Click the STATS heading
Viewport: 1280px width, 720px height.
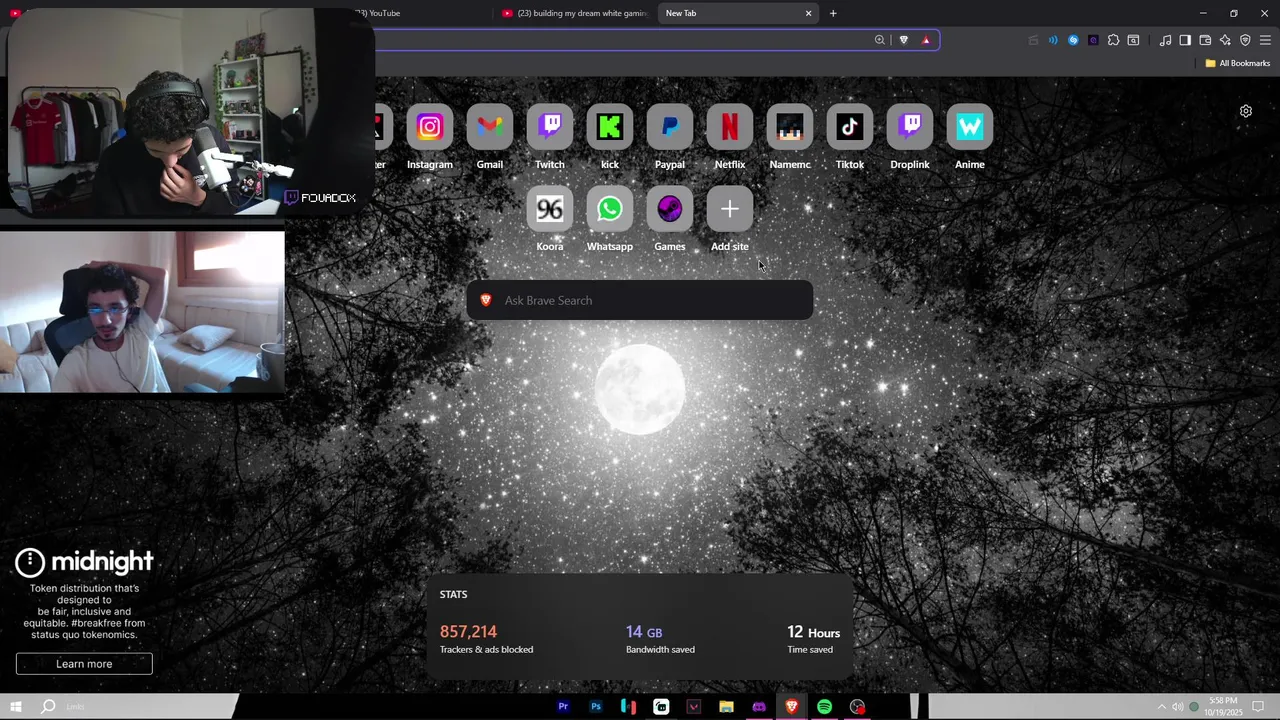coord(453,594)
